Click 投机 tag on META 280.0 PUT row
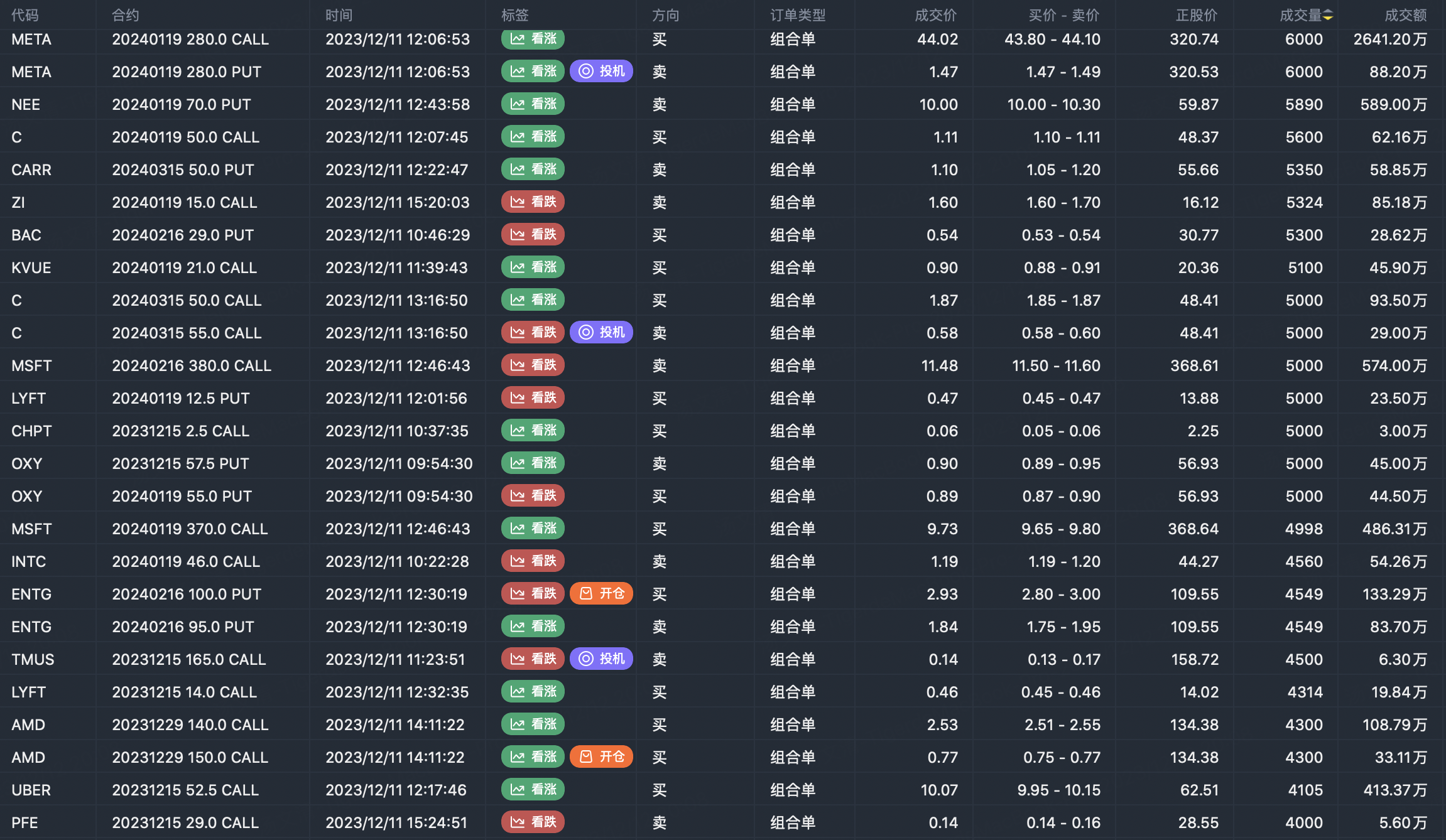The image size is (1446, 840). [601, 72]
